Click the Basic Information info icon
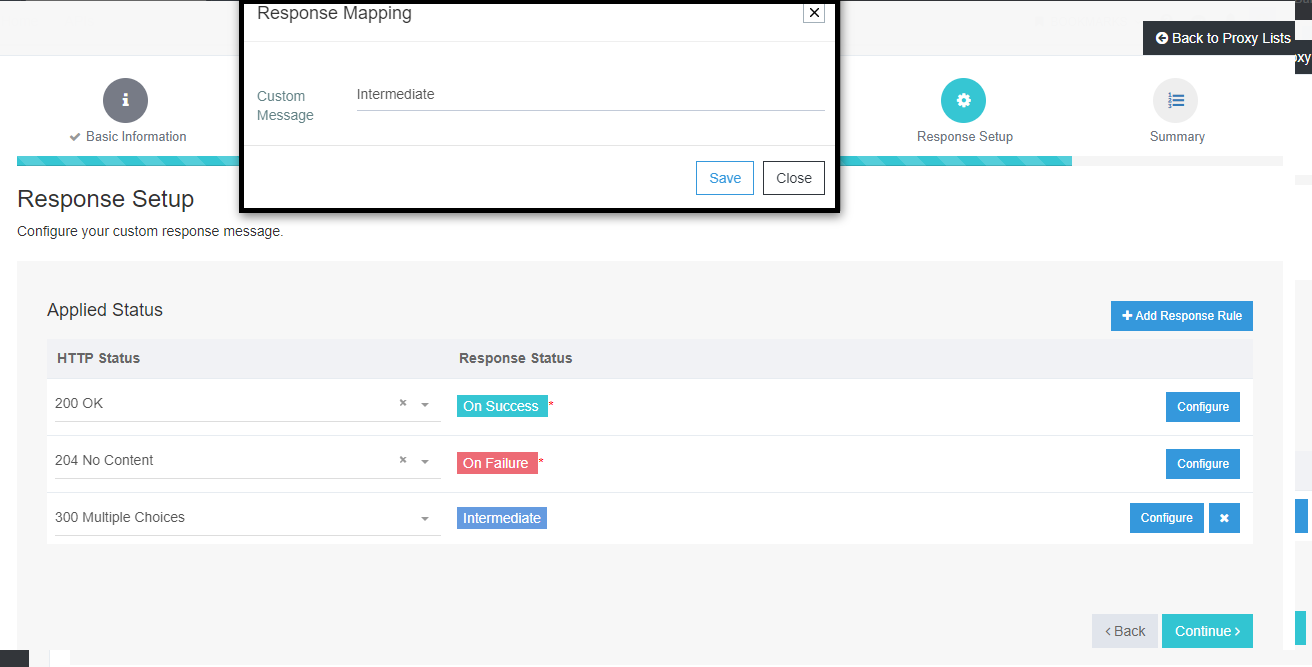 (x=125, y=100)
